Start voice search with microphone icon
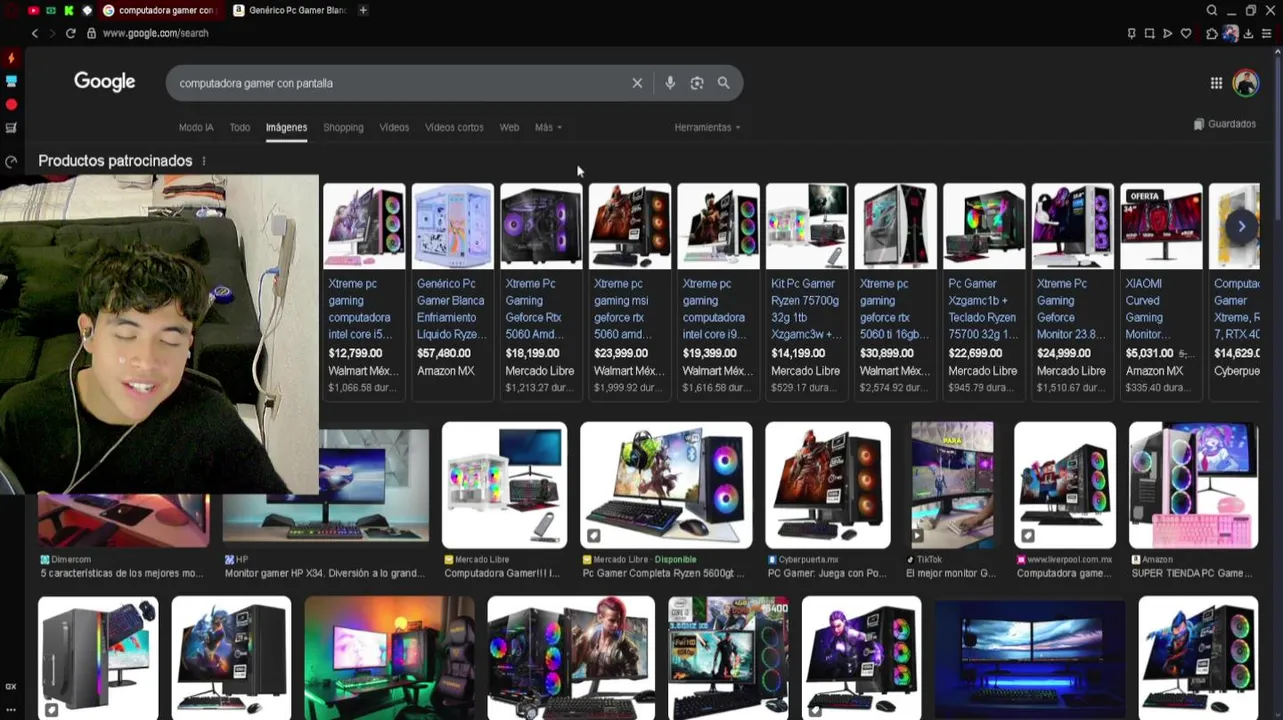1283x720 pixels. 670,83
